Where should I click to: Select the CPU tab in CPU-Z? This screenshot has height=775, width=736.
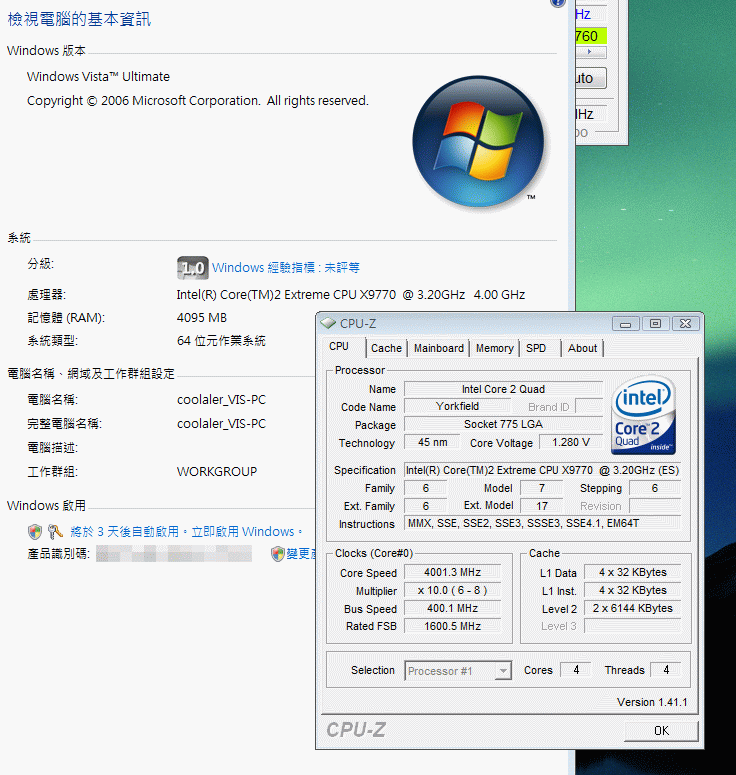pyautogui.click(x=339, y=346)
